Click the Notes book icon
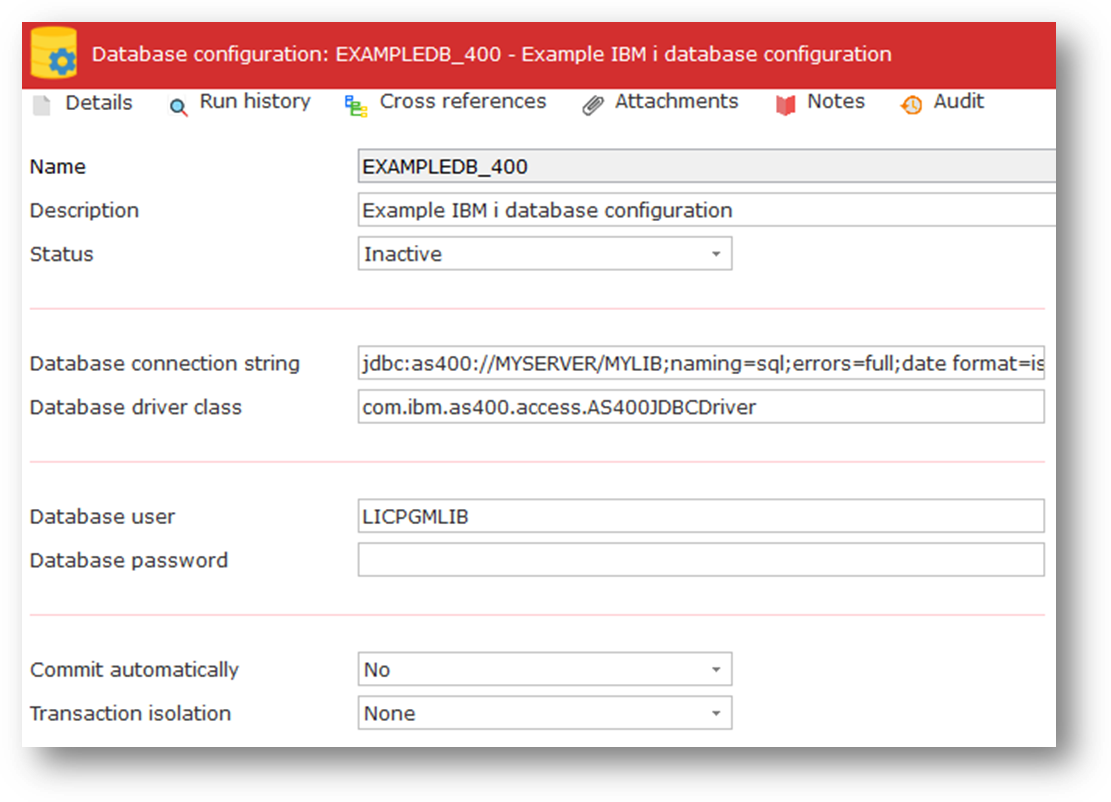1111x802 pixels. pos(786,105)
